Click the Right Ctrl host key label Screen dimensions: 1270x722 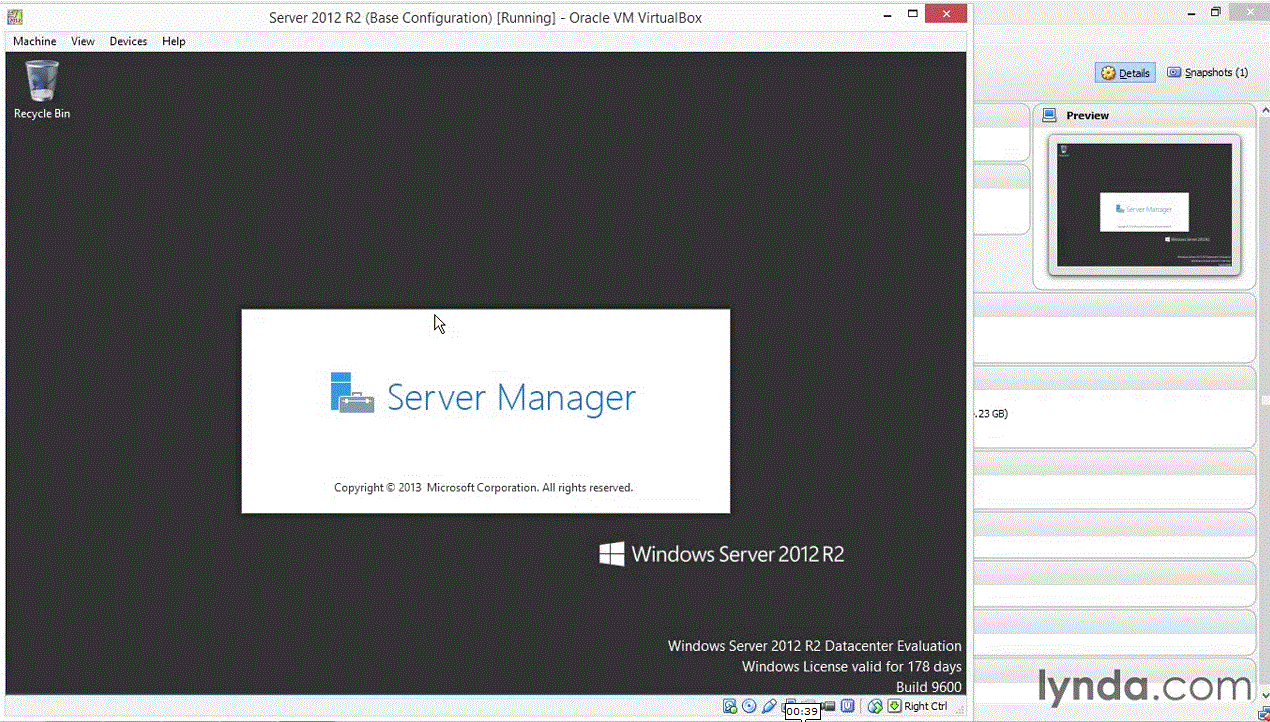pos(926,706)
